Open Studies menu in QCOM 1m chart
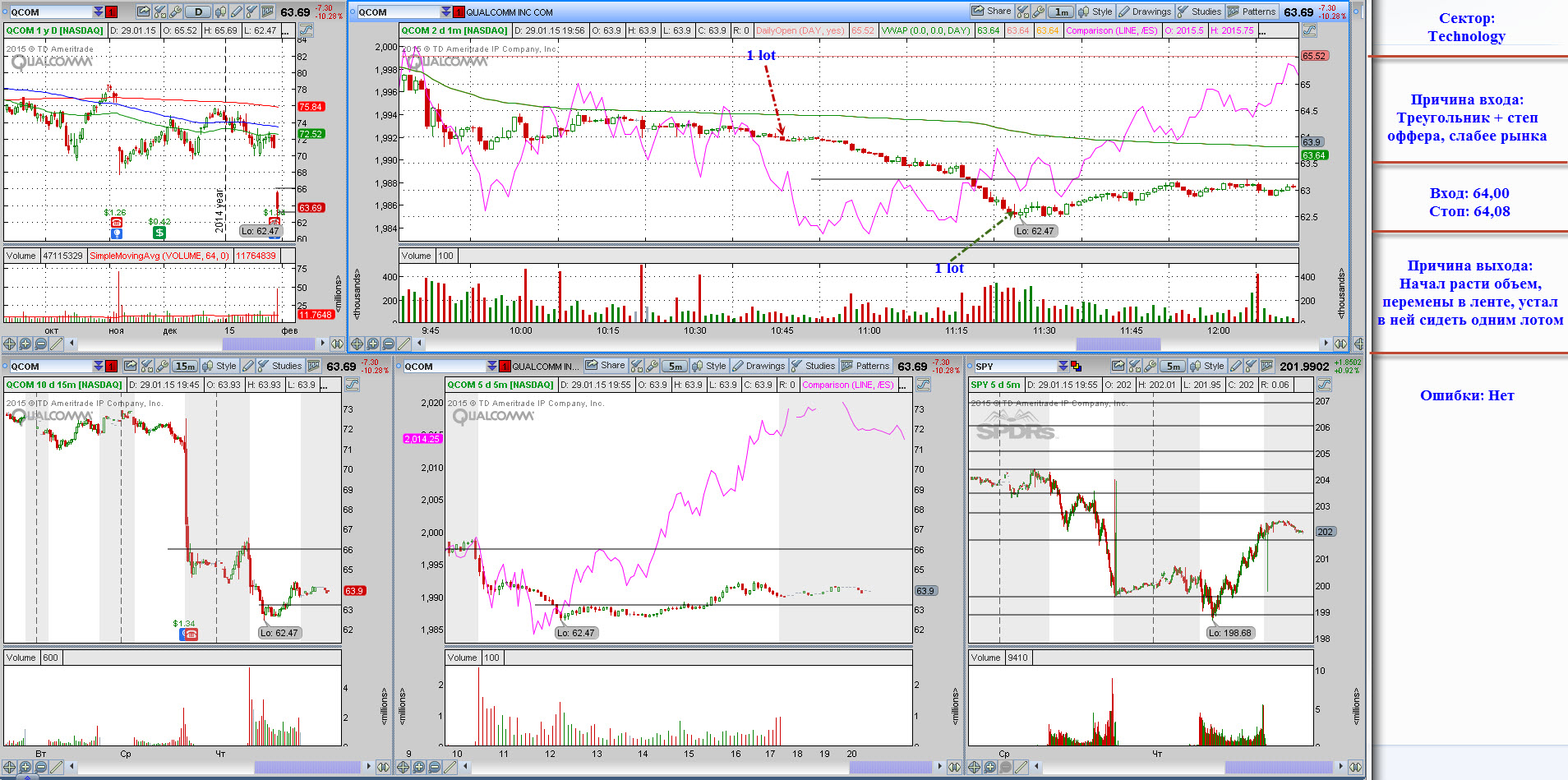 [x=1200, y=12]
